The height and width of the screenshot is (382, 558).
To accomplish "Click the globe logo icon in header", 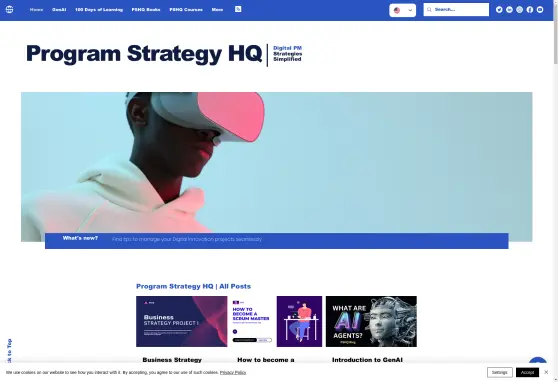I will [x=10, y=10].
